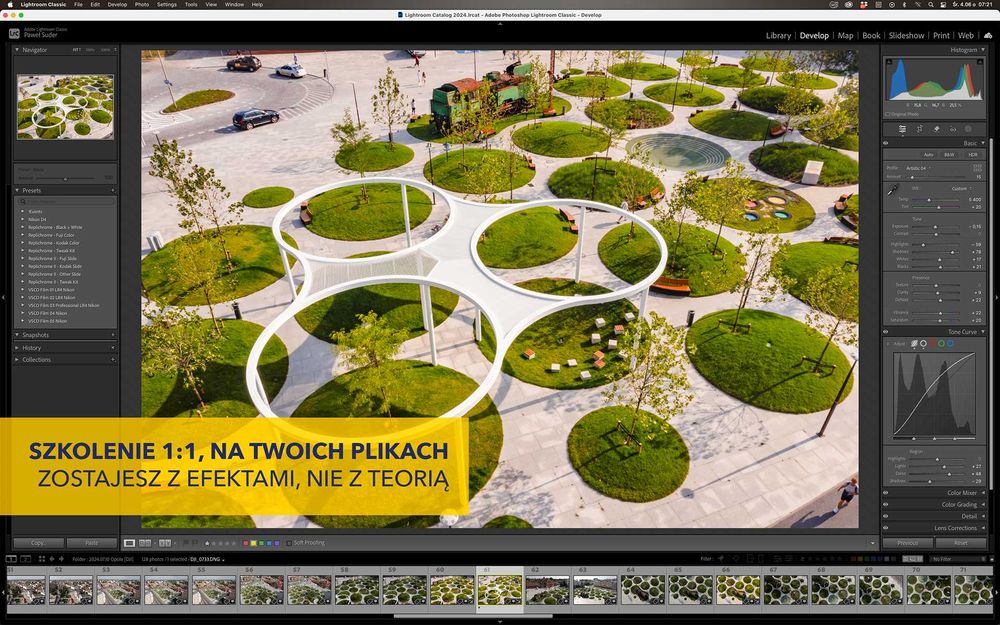Open the profile browser grid icon
The image size is (1000, 625).
(977, 168)
